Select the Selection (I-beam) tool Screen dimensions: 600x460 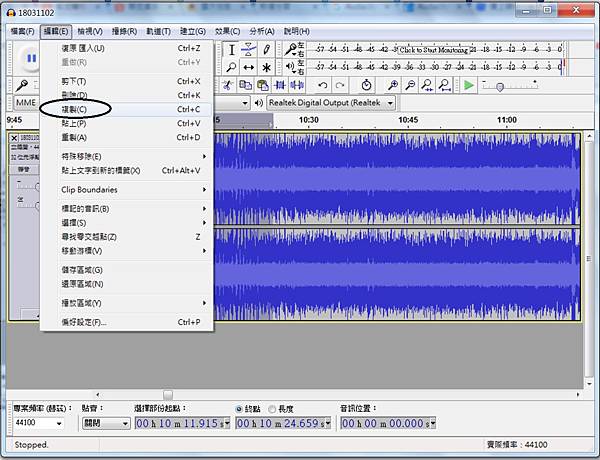pyautogui.click(x=231, y=49)
